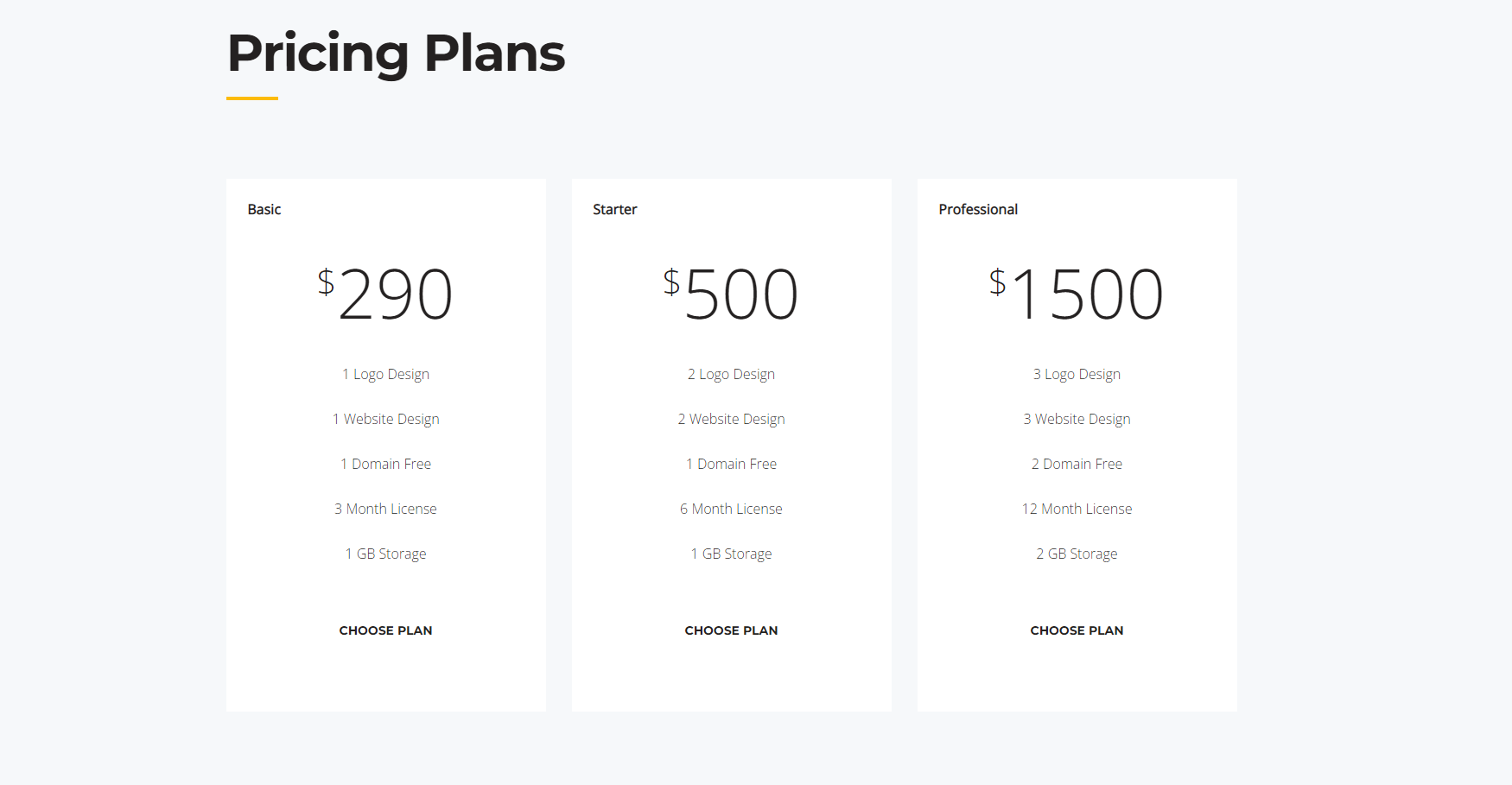Viewport: 1512px width, 785px height.
Task: Click the 2 GB Storage item
Action: [1077, 554]
